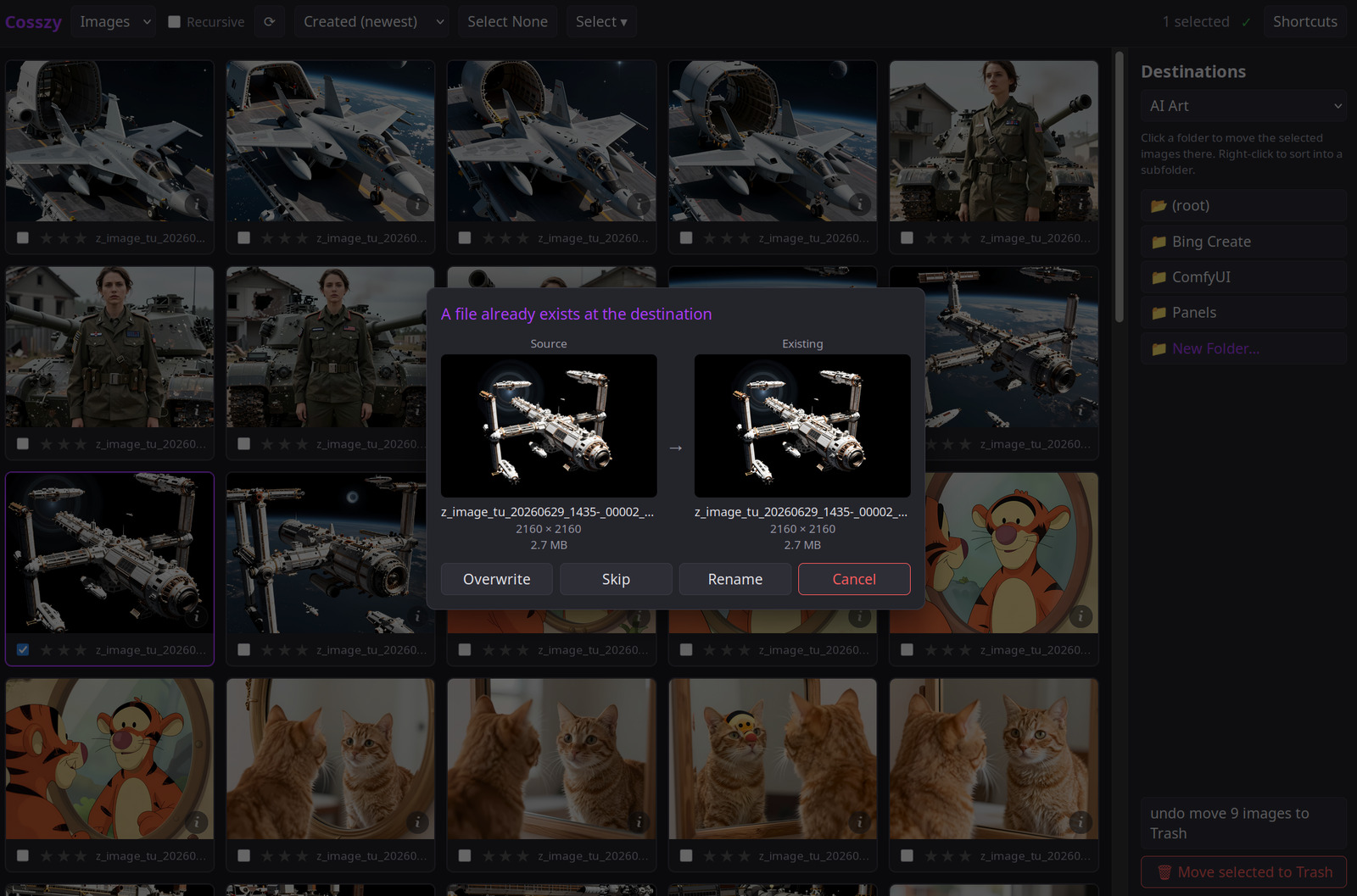Click the green checkmark beside 1 selected
Image resolution: width=1357 pixels, height=896 pixels.
[1246, 23]
